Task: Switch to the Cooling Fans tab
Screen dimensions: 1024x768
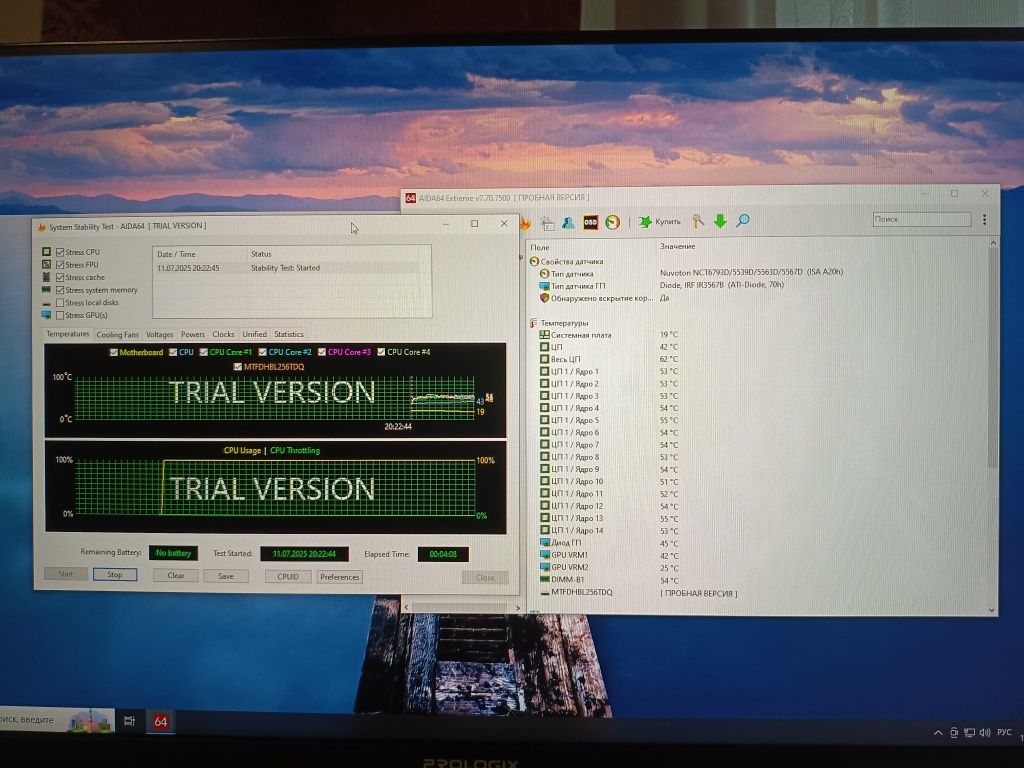Action: (x=118, y=334)
